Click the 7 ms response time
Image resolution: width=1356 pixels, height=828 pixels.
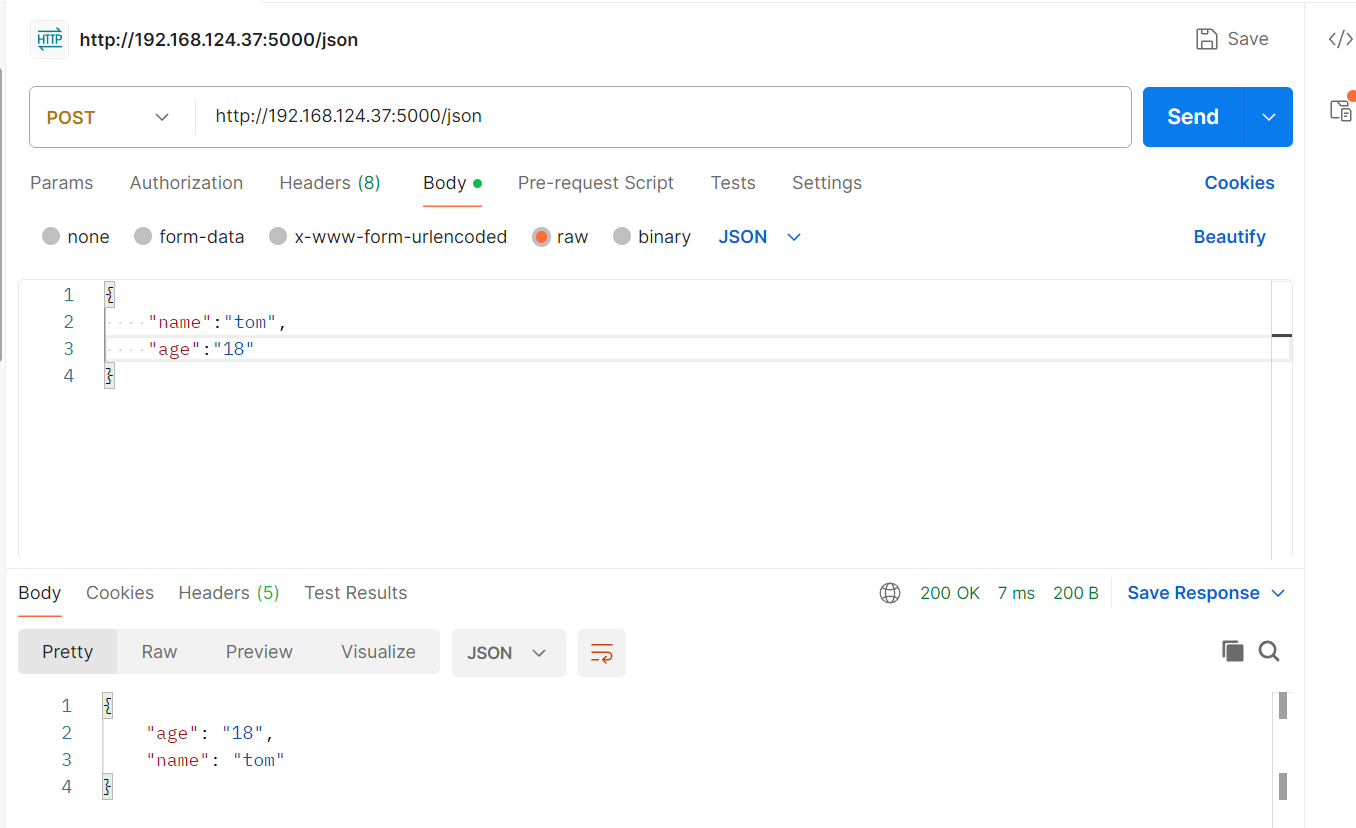click(x=1016, y=593)
